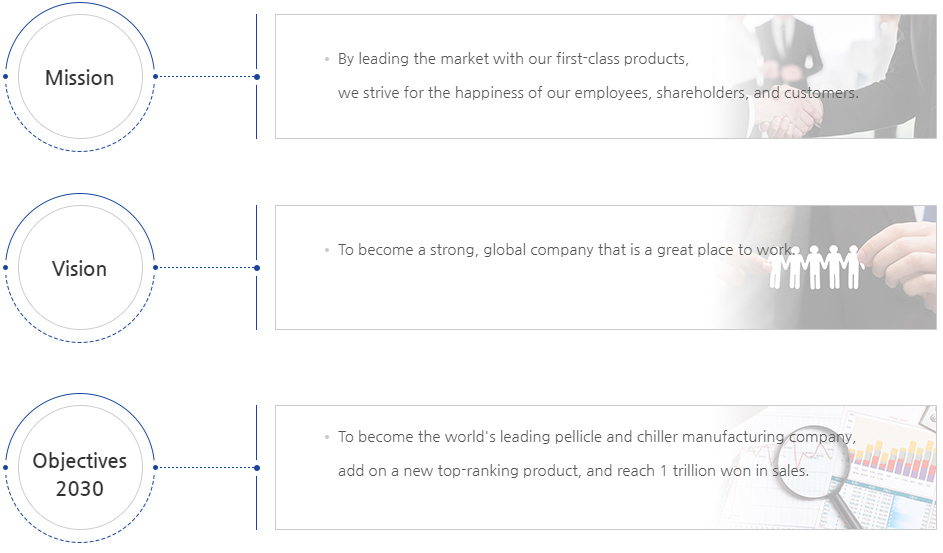Click the dot connector right of Objectives
The width and height of the screenshot is (943, 553).
pyautogui.click(x=257, y=468)
